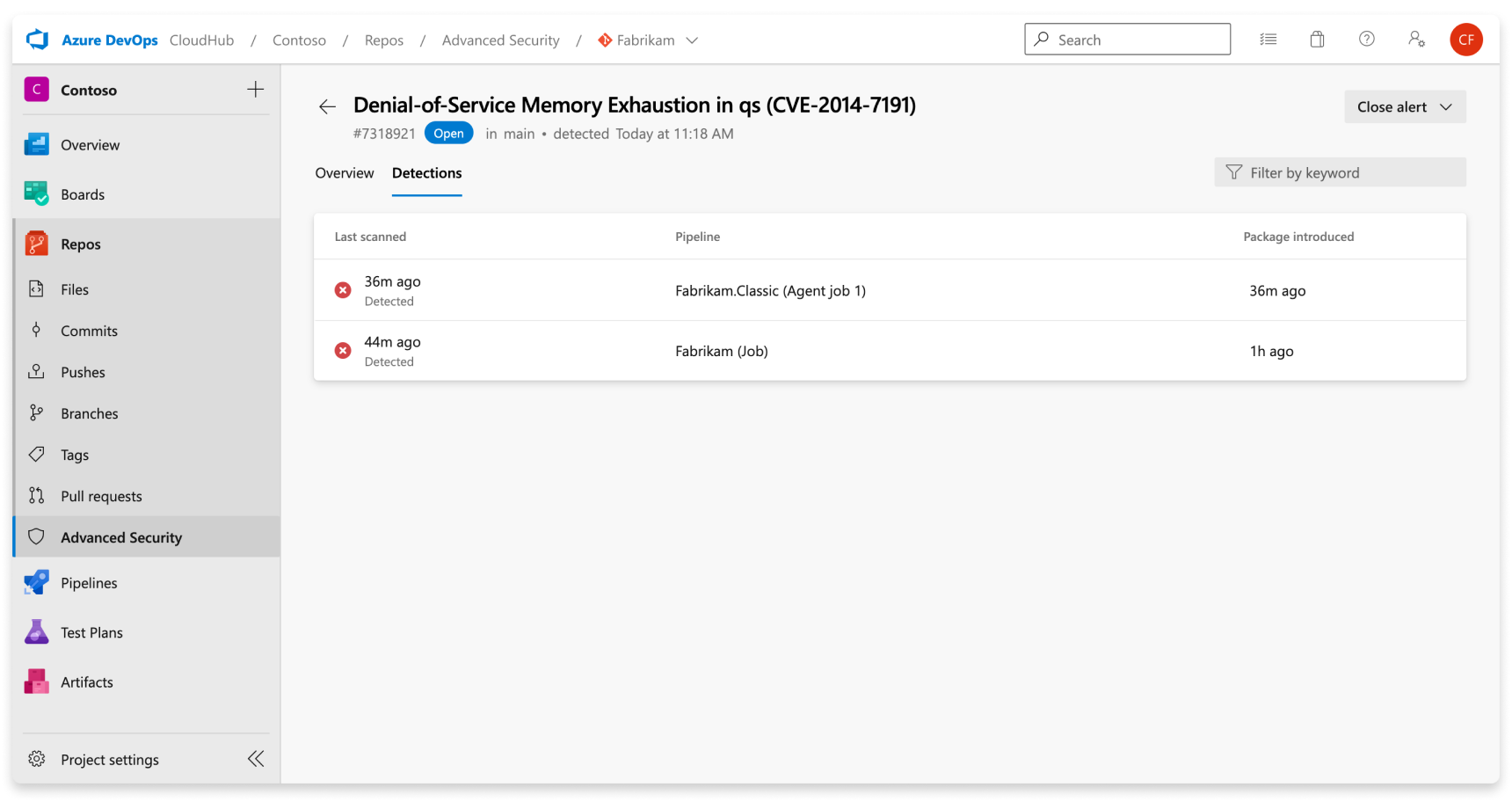This screenshot has width=1512, height=802.
Task: Open the Pull requests page
Action: pyautogui.click(x=101, y=495)
